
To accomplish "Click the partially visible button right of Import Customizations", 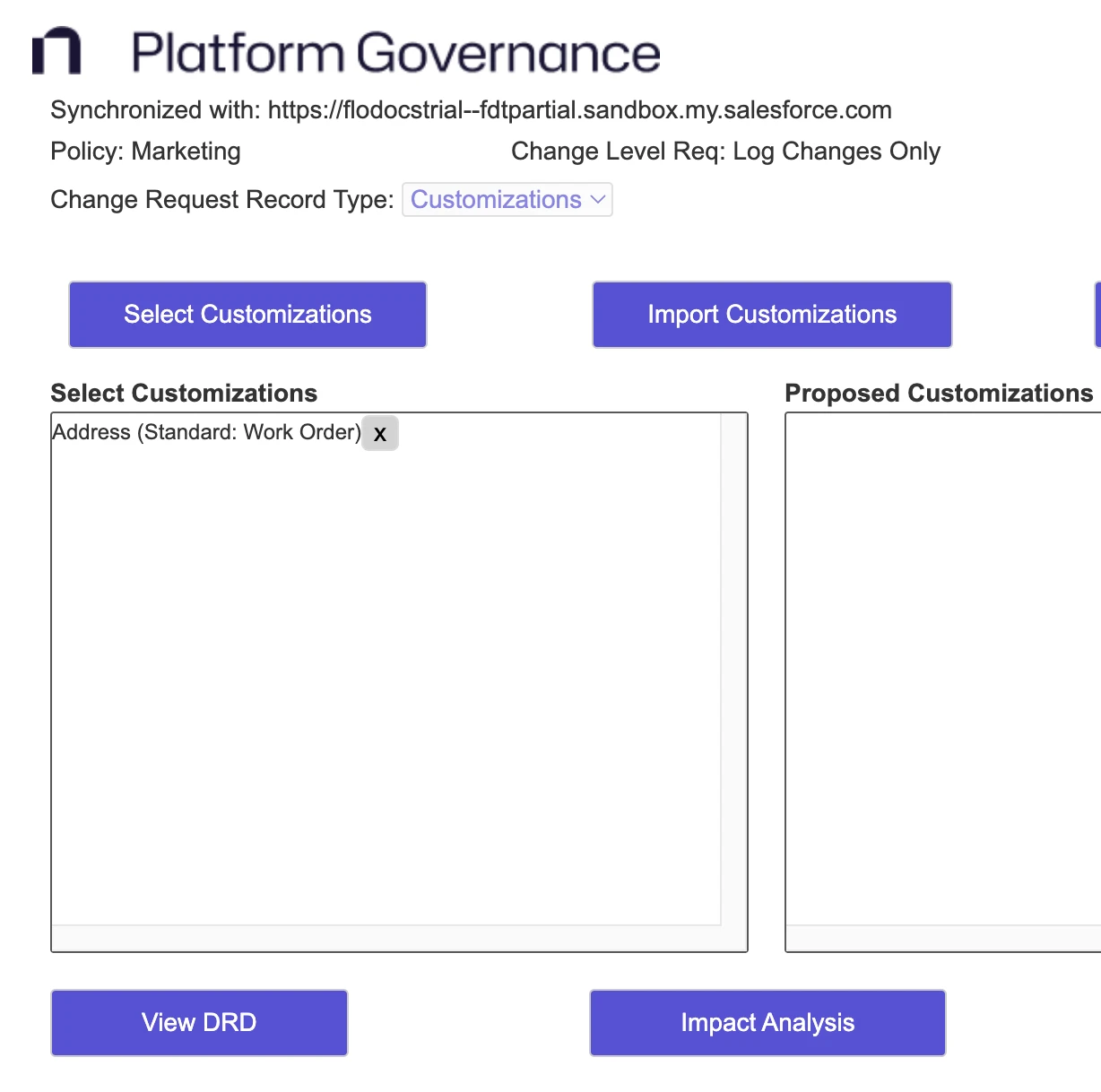I will [1097, 315].
